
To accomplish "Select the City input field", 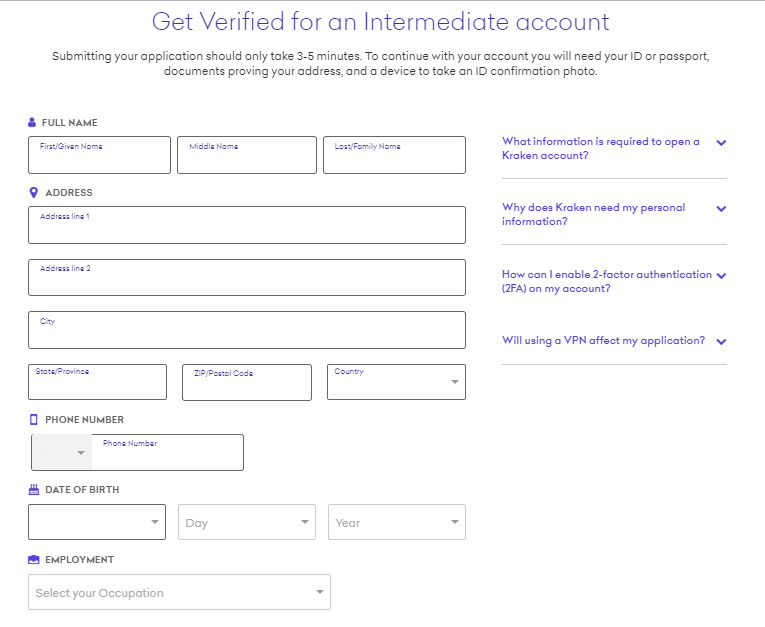I will pos(247,330).
